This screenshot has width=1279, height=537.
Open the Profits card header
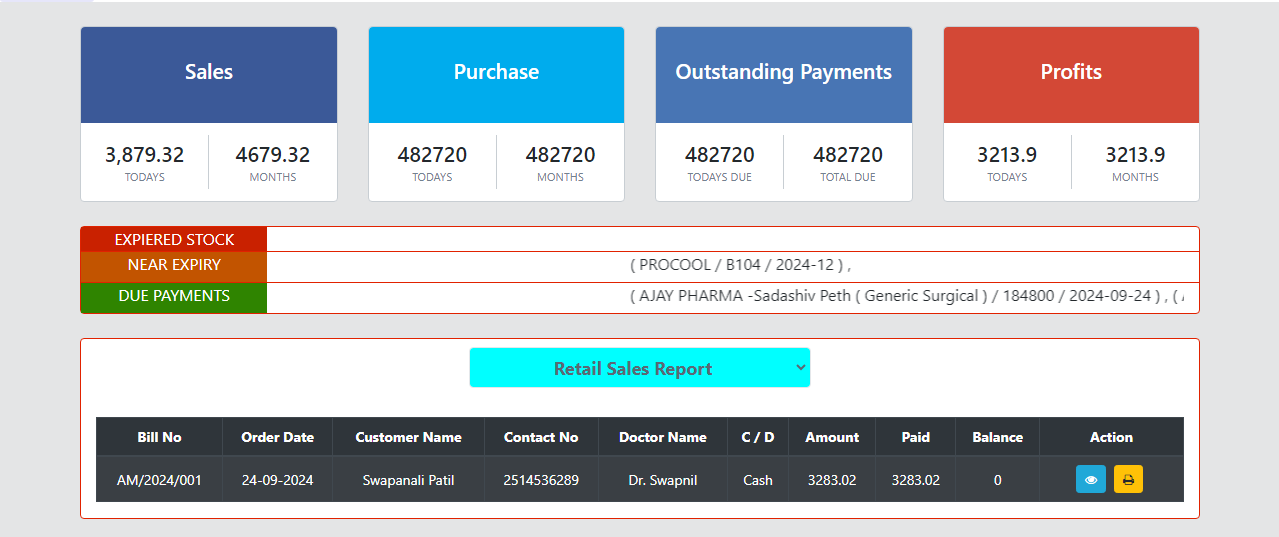(x=1071, y=73)
